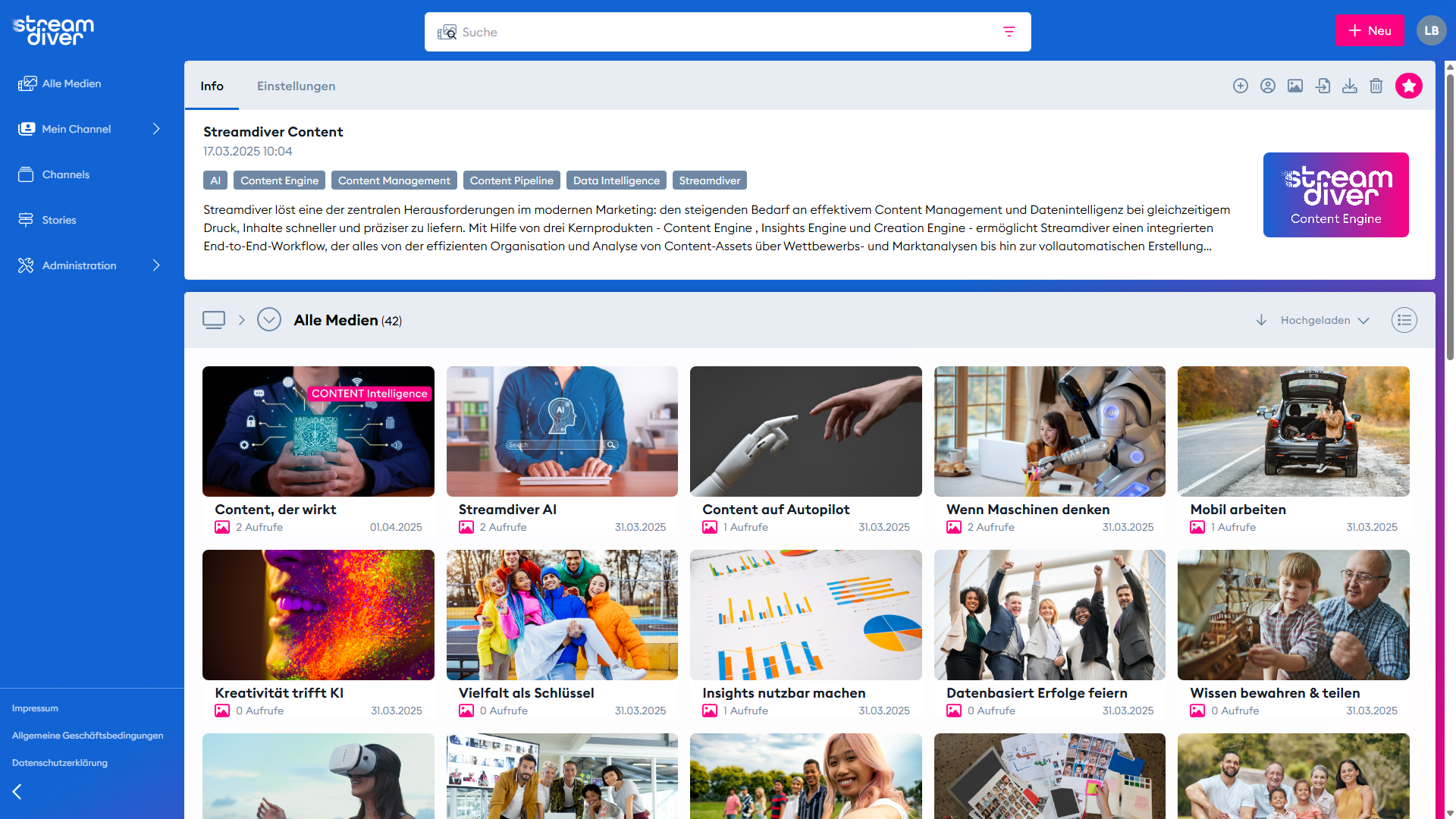
Task: Click the download icon in channel toolbar
Action: tap(1350, 86)
